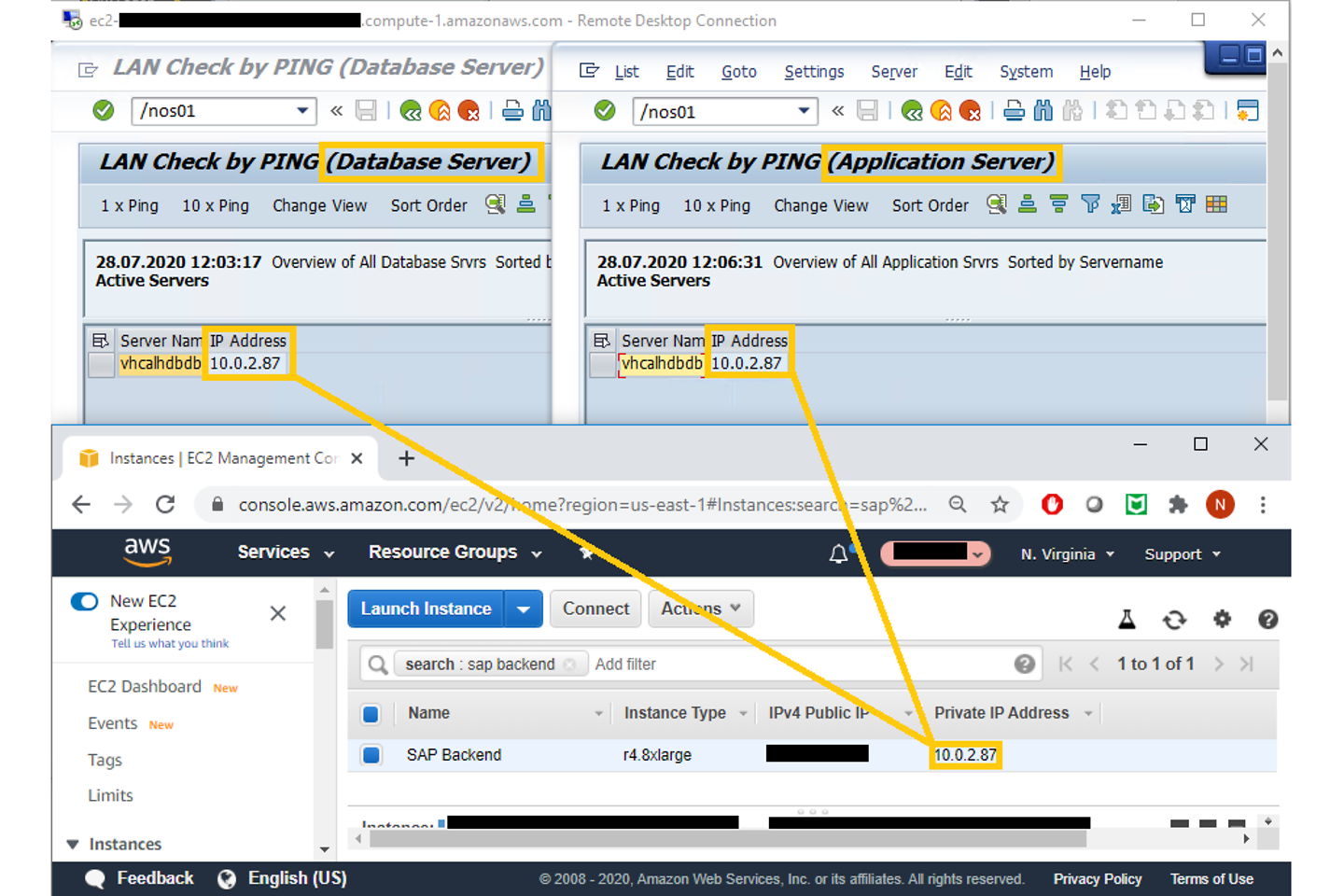Open EC2 Dashboard link in sidebar

pyautogui.click(x=145, y=687)
